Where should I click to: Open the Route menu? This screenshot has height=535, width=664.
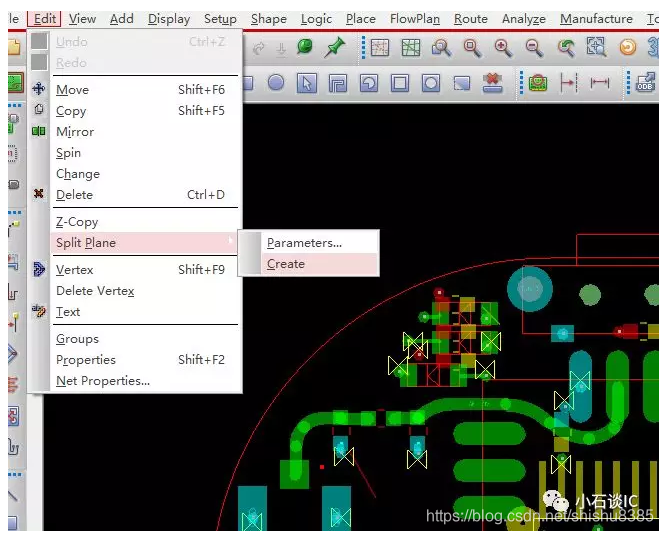click(470, 18)
